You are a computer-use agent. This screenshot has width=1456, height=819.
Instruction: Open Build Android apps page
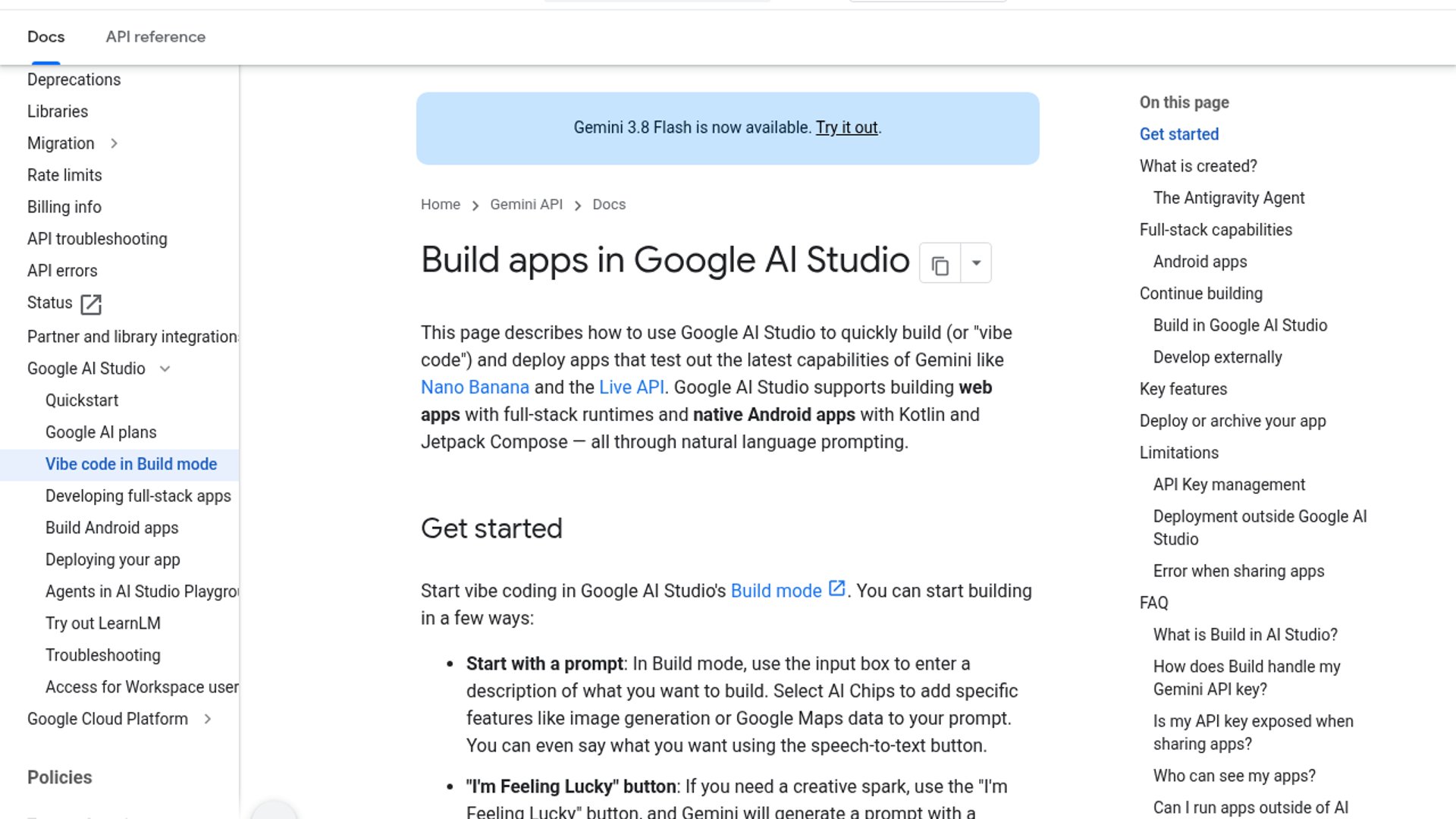click(112, 528)
